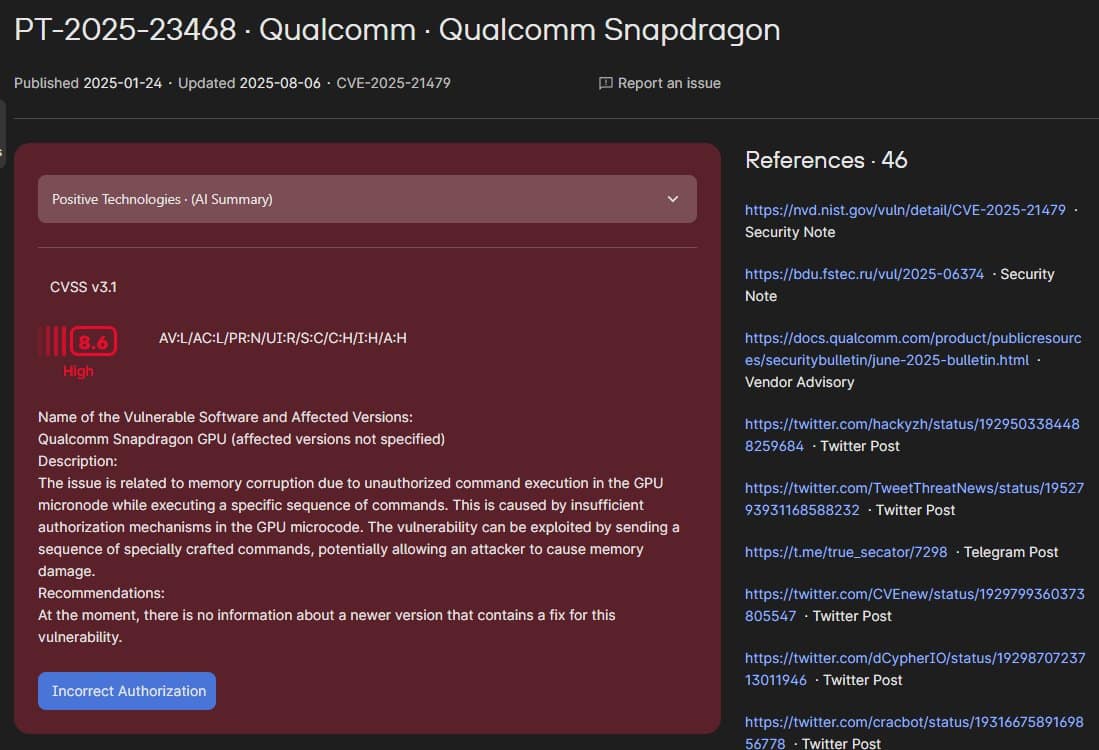Open the bdu.fstec.ru vul 2025-06374 link

864,274
